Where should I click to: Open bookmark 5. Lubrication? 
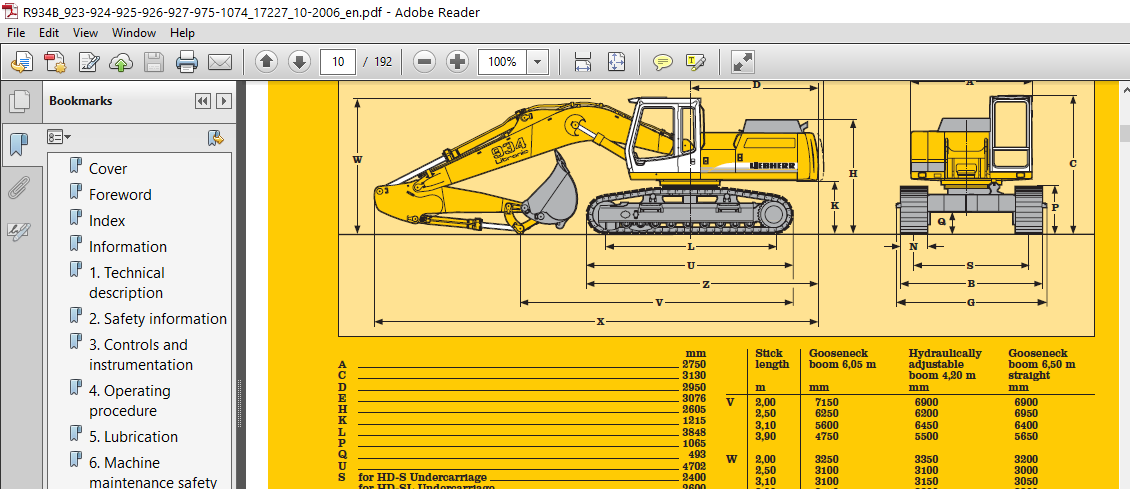133,436
